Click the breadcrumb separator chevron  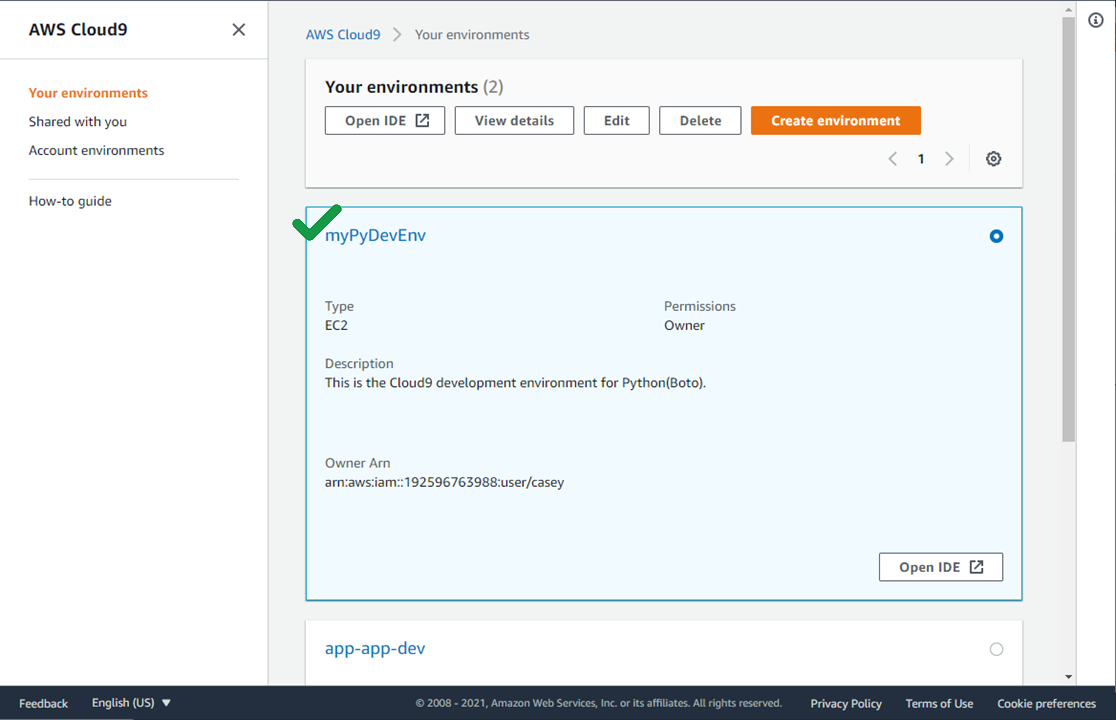[397, 35]
